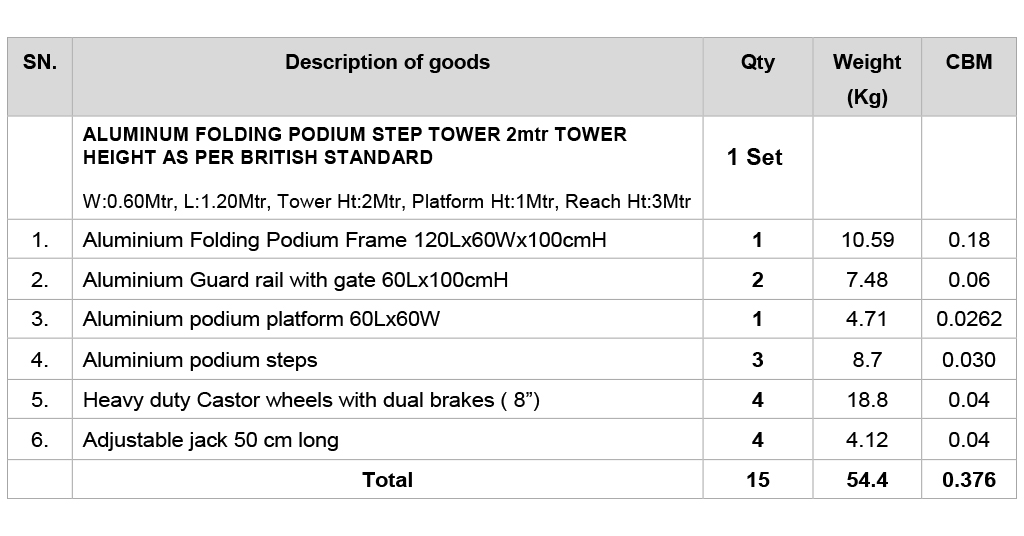Click the Description of goods header

pyautogui.click(x=387, y=77)
